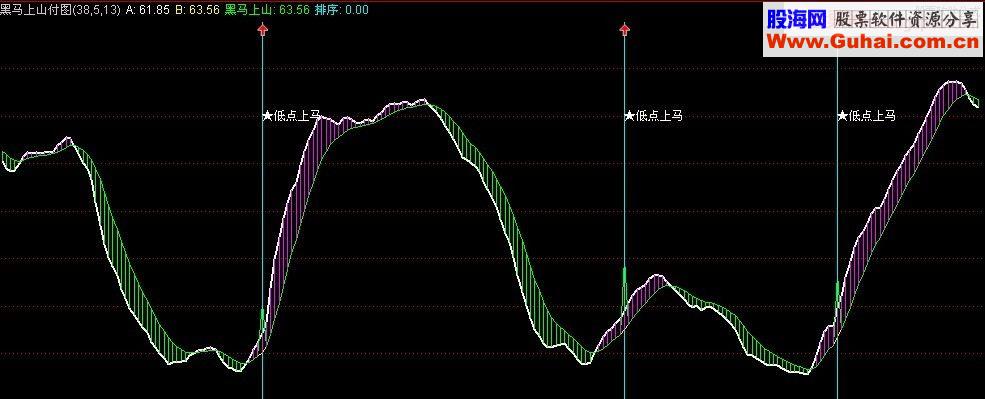The width and height of the screenshot is (985, 399).
Task: Click the curve's highest peak at far right
Action: coord(955,82)
